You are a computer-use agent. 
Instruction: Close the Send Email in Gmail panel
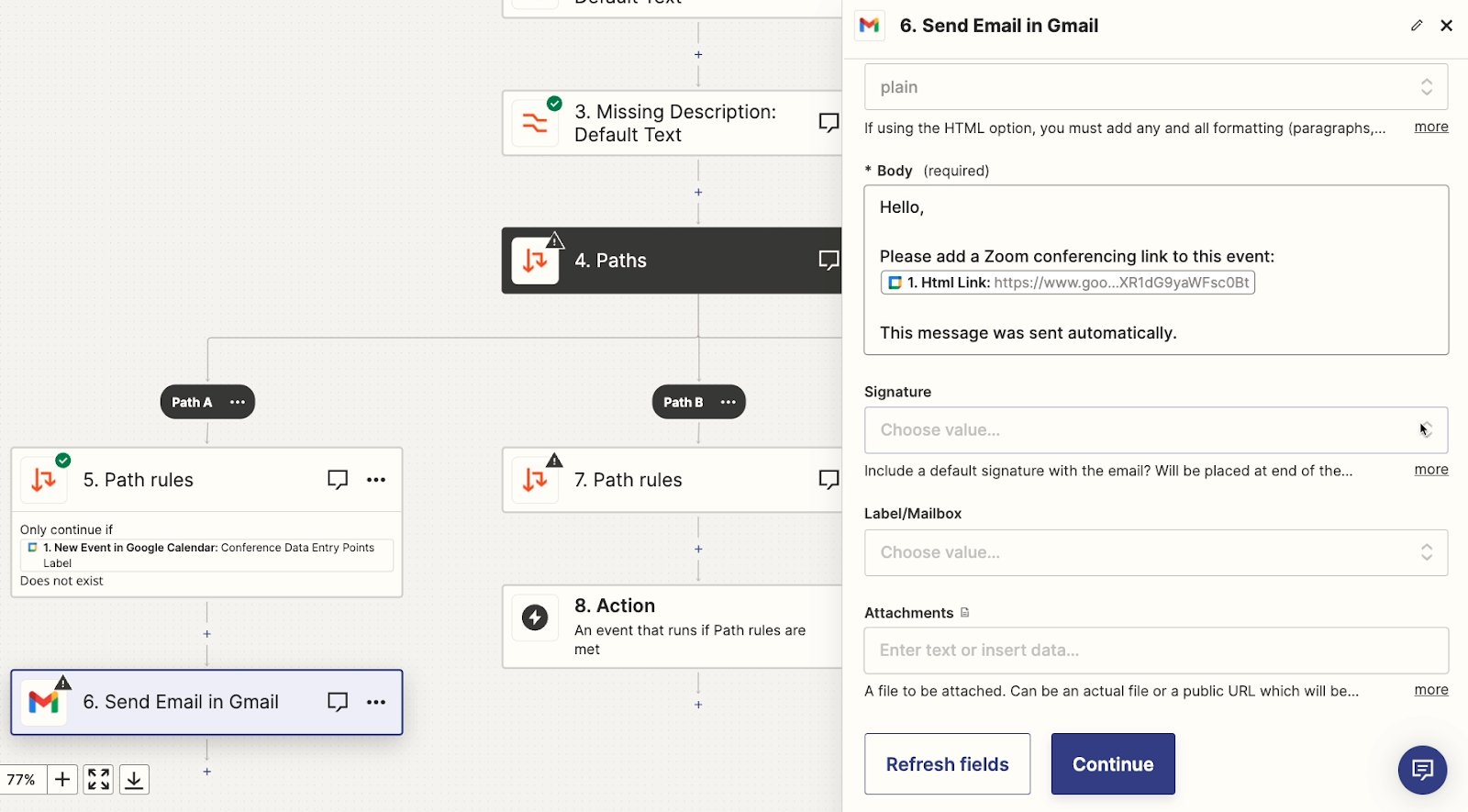[x=1446, y=26]
